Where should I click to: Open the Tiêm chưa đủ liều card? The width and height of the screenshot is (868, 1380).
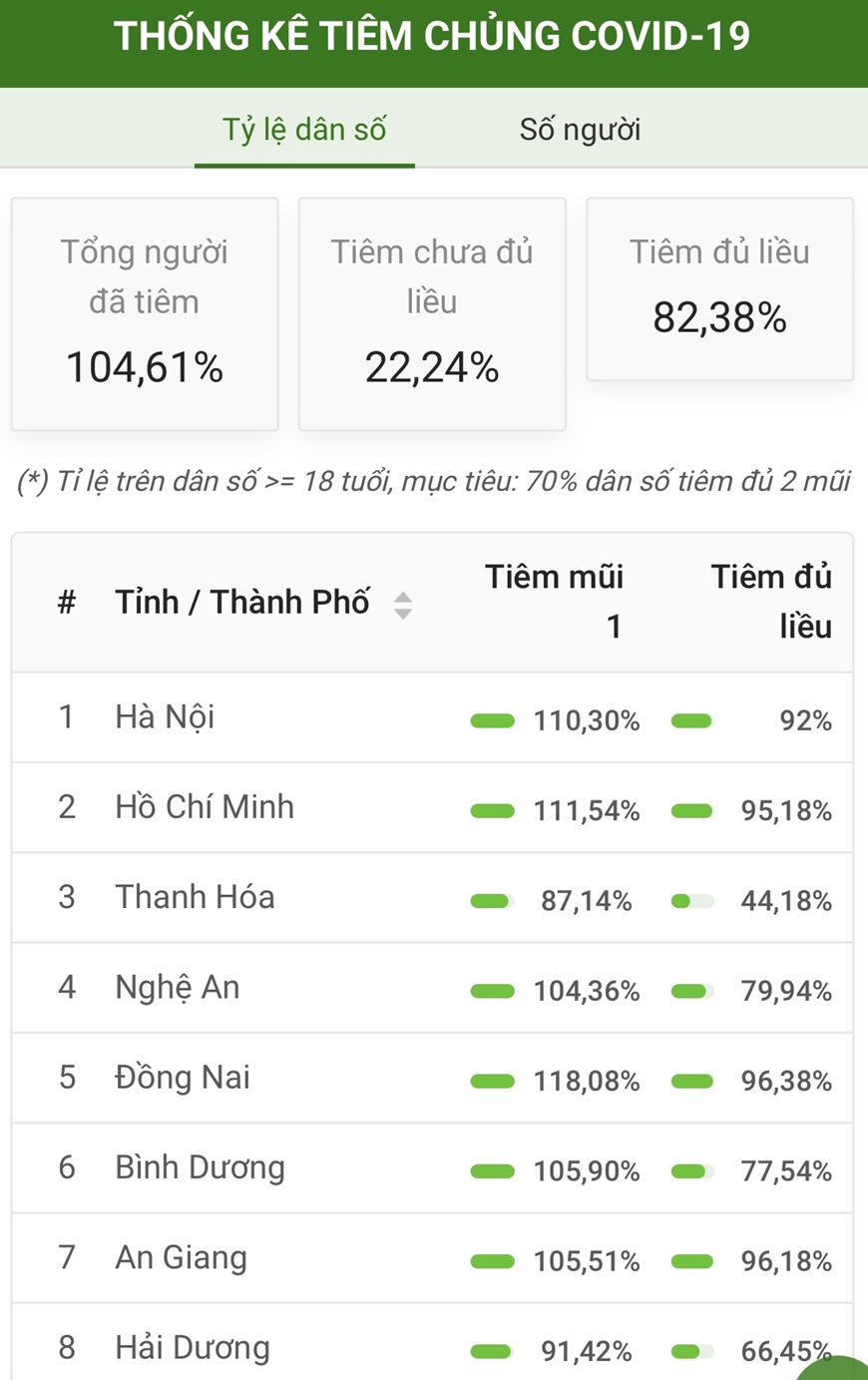432,314
